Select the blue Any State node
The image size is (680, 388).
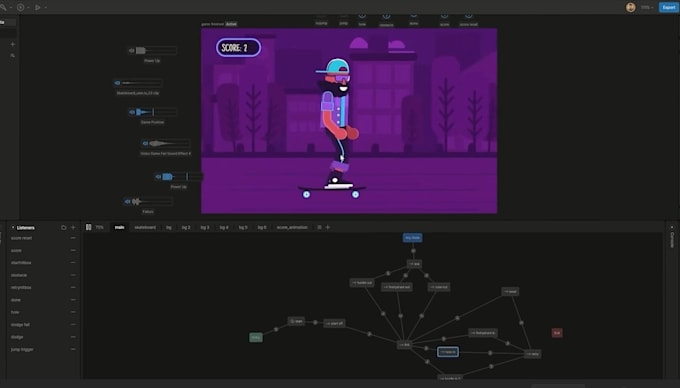412,238
